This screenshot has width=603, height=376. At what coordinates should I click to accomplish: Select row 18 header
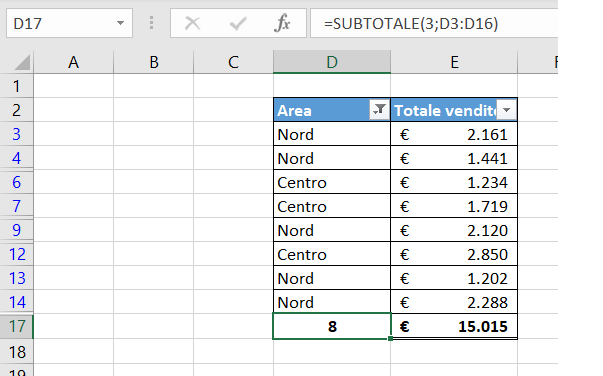pos(17,351)
